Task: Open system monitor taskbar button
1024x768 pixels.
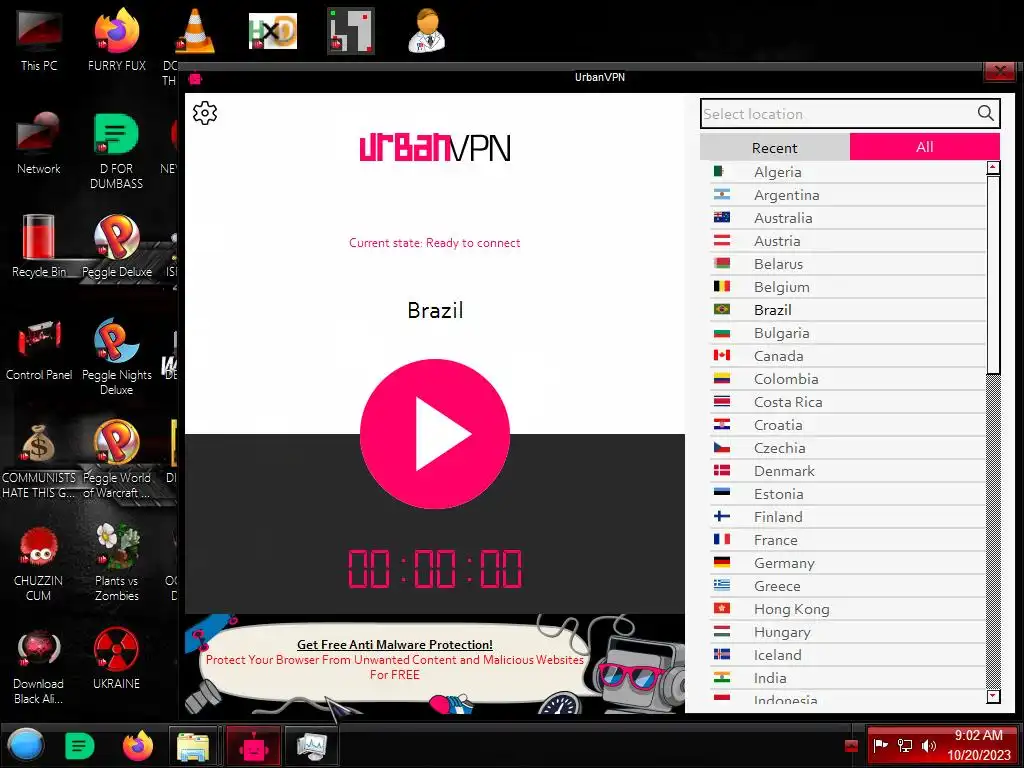Action: click(x=312, y=746)
